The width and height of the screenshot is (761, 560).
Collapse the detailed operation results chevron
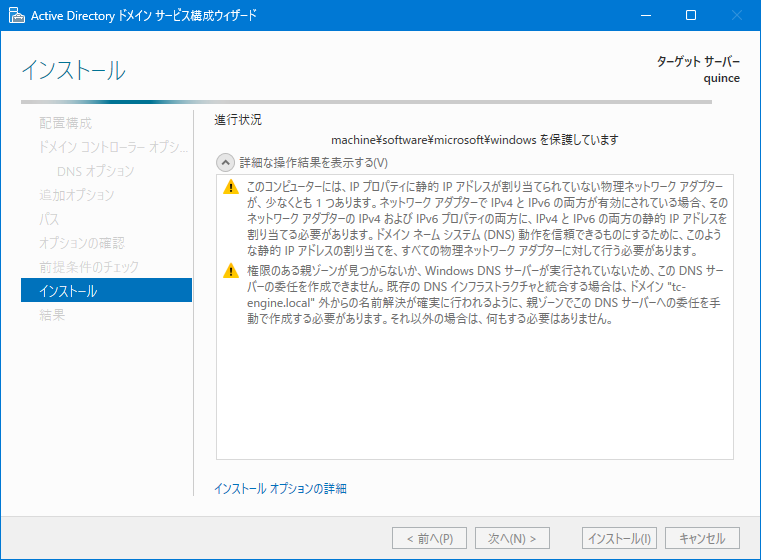click(225, 163)
